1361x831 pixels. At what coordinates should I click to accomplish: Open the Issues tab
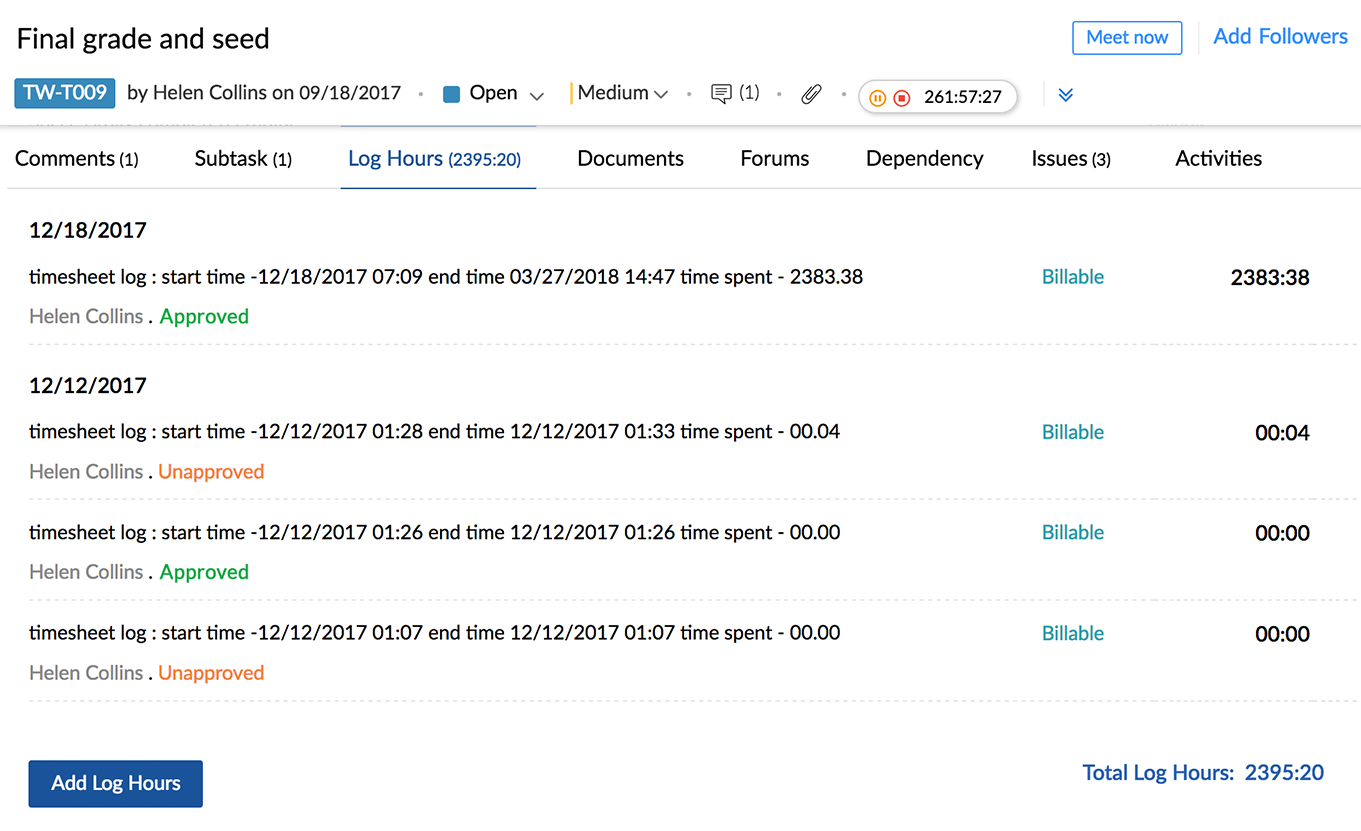(x=1070, y=159)
